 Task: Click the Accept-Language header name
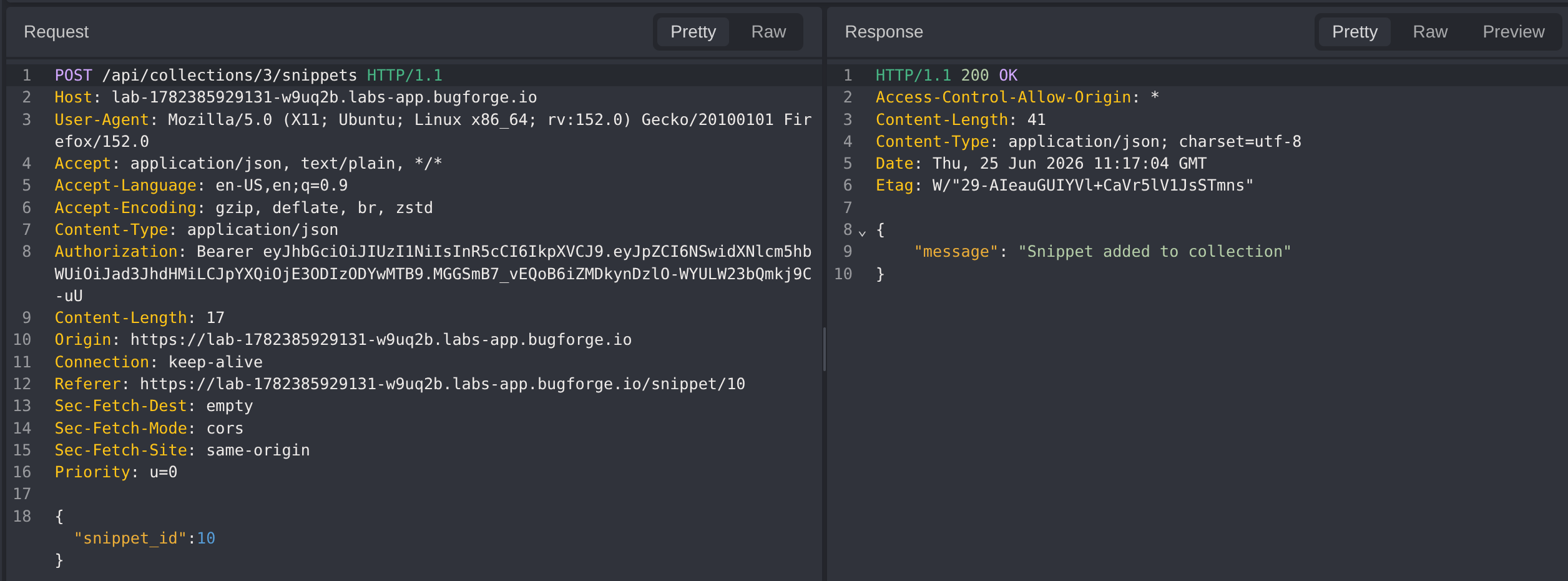[x=125, y=186]
